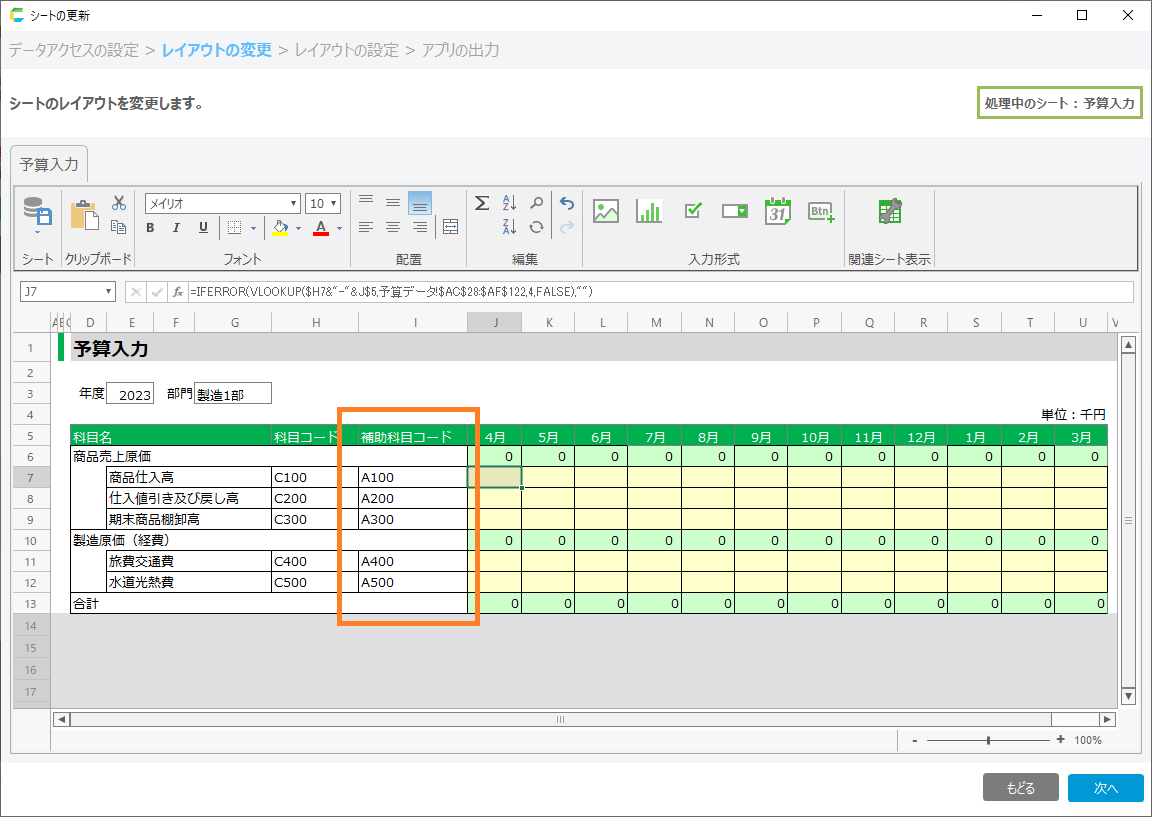The width and height of the screenshot is (1152, 817).
Task: Cut selection with scissors icon
Action: [118, 202]
